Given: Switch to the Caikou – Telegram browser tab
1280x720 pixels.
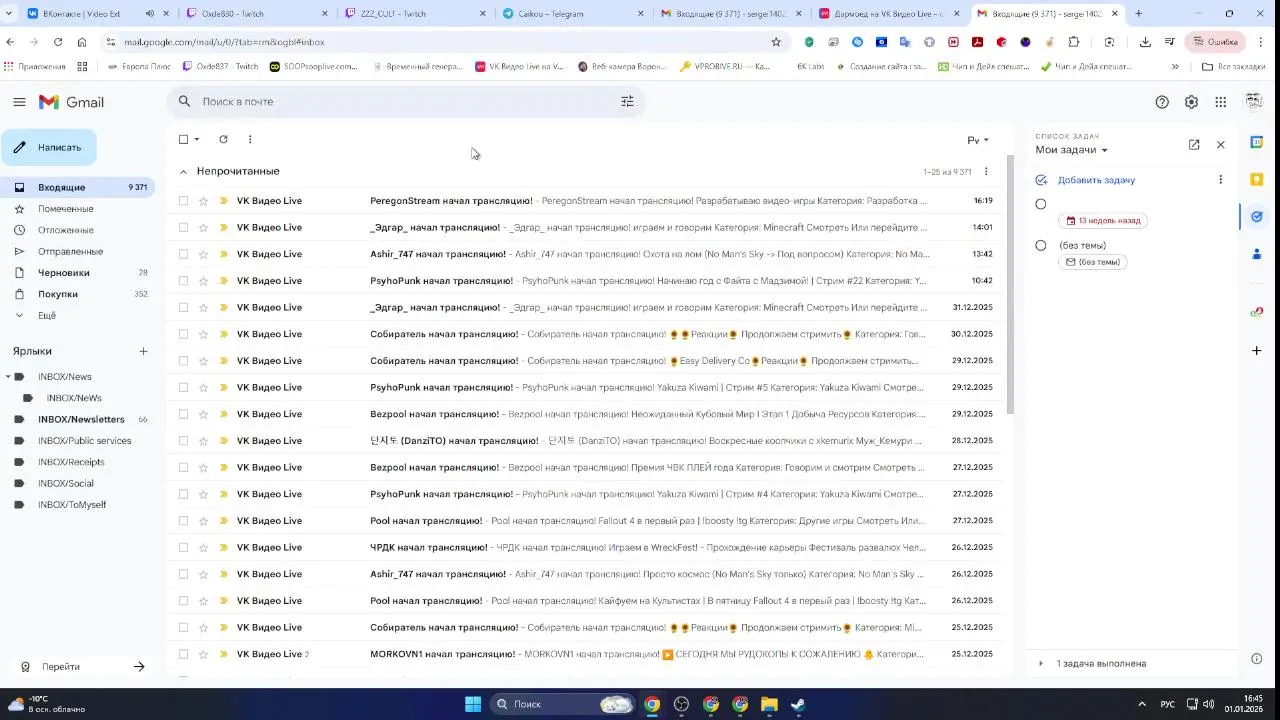Looking at the screenshot, I should pyautogui.click(x=572, y=14).
